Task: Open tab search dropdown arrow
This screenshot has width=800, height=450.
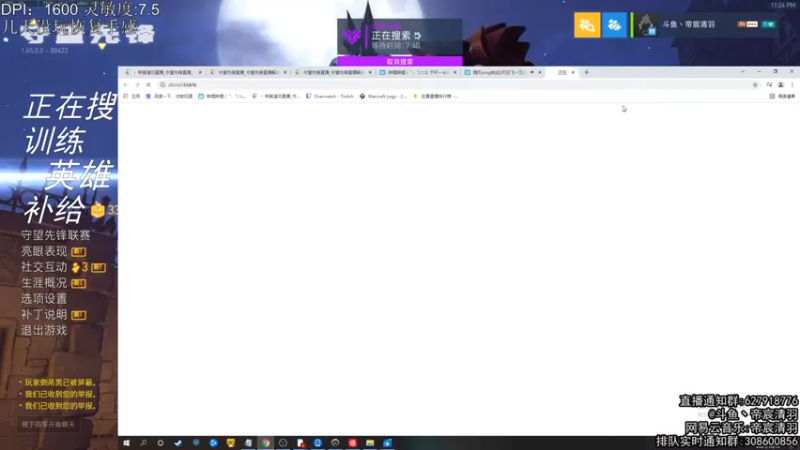Action: 742,72
